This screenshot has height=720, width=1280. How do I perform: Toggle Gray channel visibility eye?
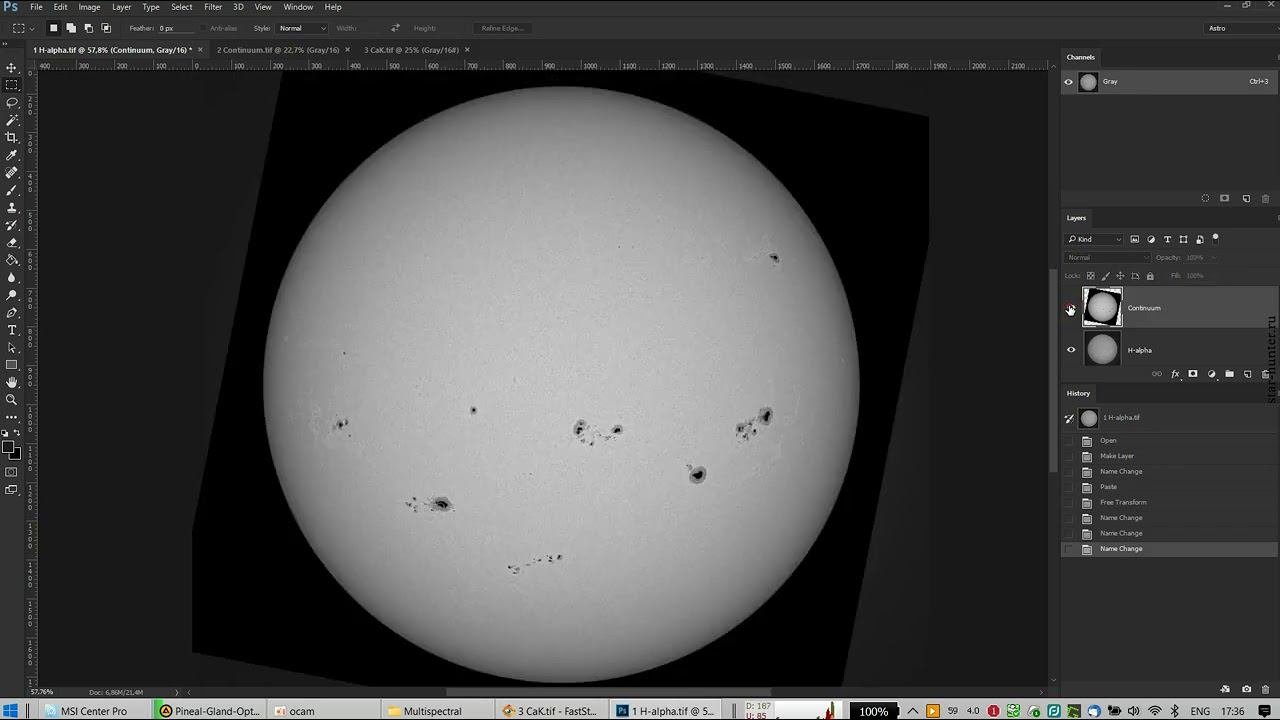pyautogui.click(x=1069, y=82)
